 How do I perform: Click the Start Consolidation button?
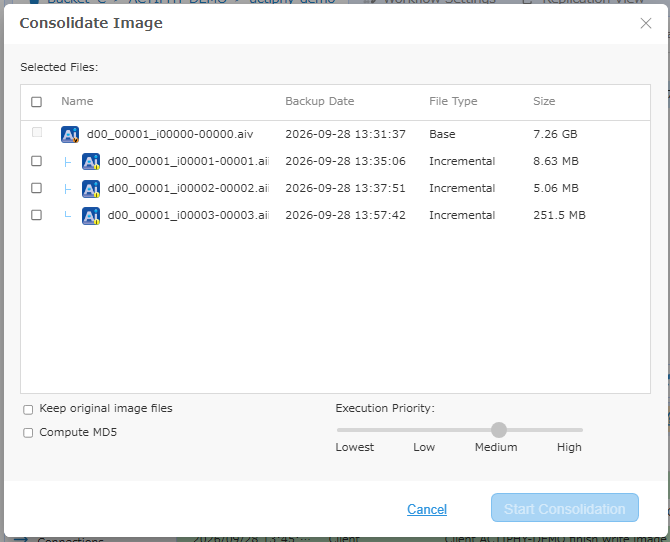point(564,508)
